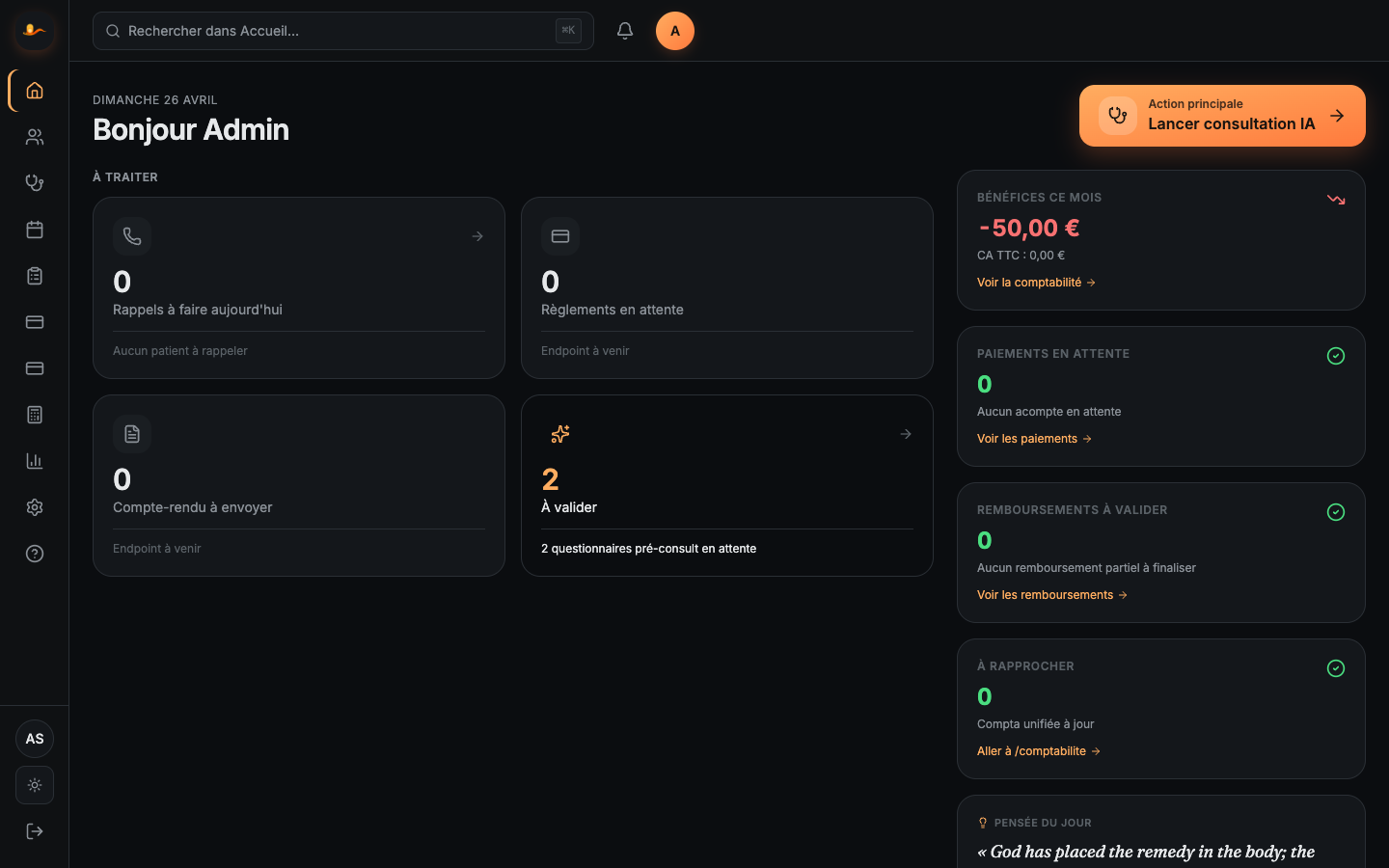Image resolution: width=1389 pixels, height=868 pixels.
Task: Open the settings gear sidebar icon
Action: (x=35, y=507)
